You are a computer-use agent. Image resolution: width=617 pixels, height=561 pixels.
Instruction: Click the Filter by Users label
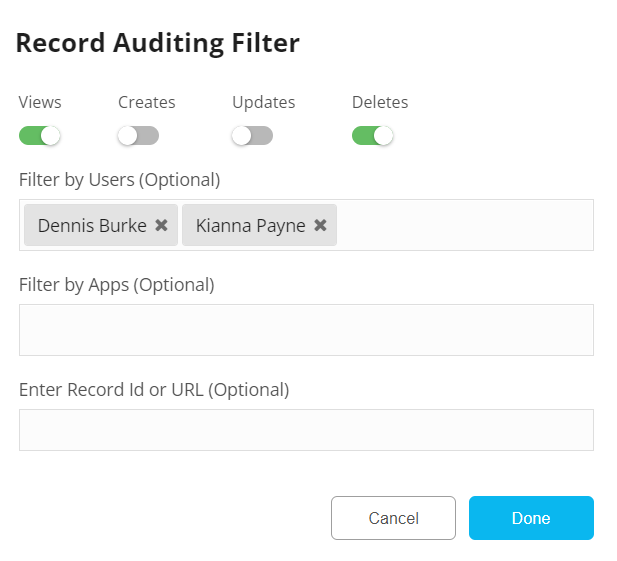(x=119, y=180)
